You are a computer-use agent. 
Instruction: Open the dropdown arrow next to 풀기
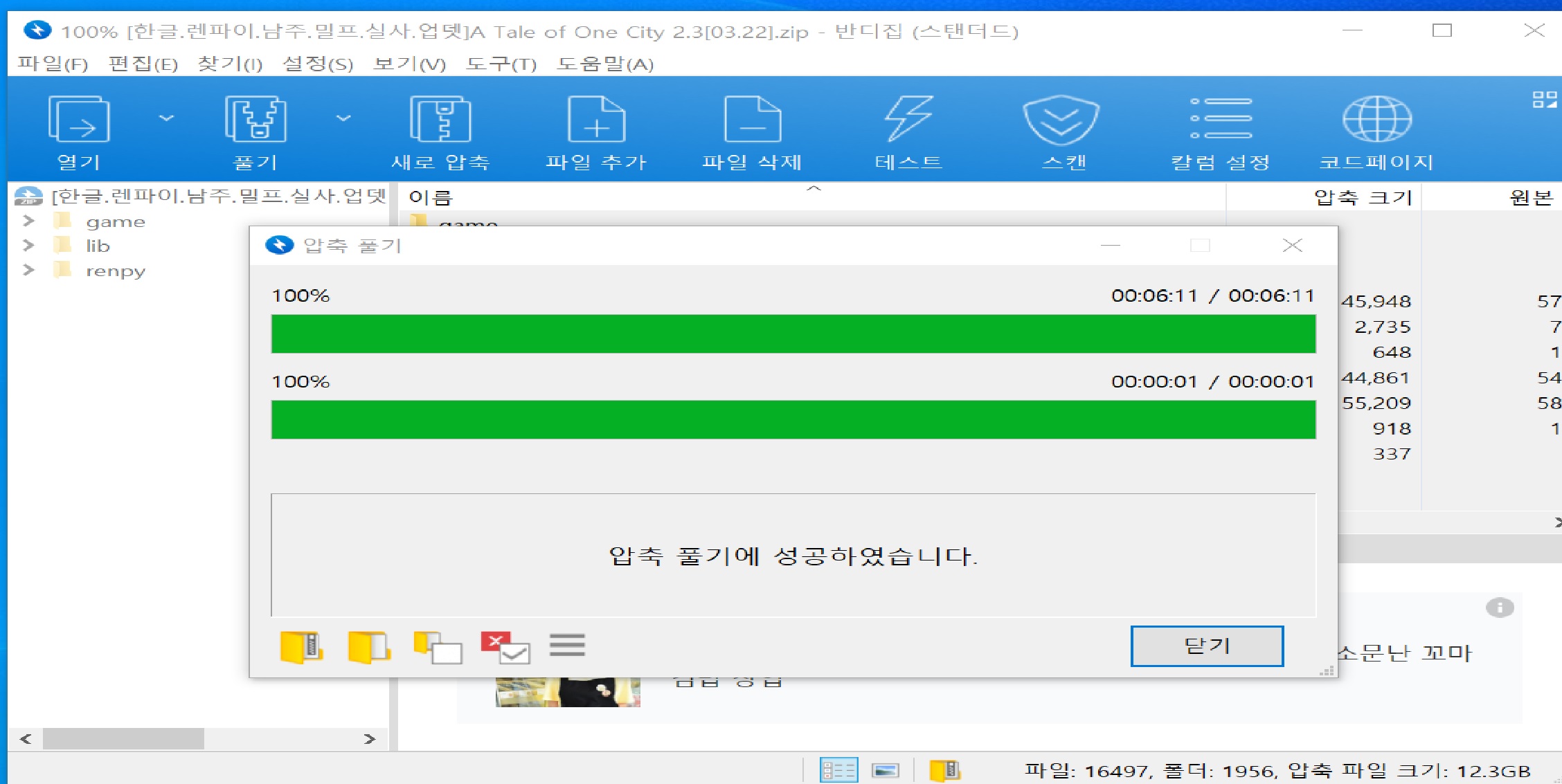(343, 118)
